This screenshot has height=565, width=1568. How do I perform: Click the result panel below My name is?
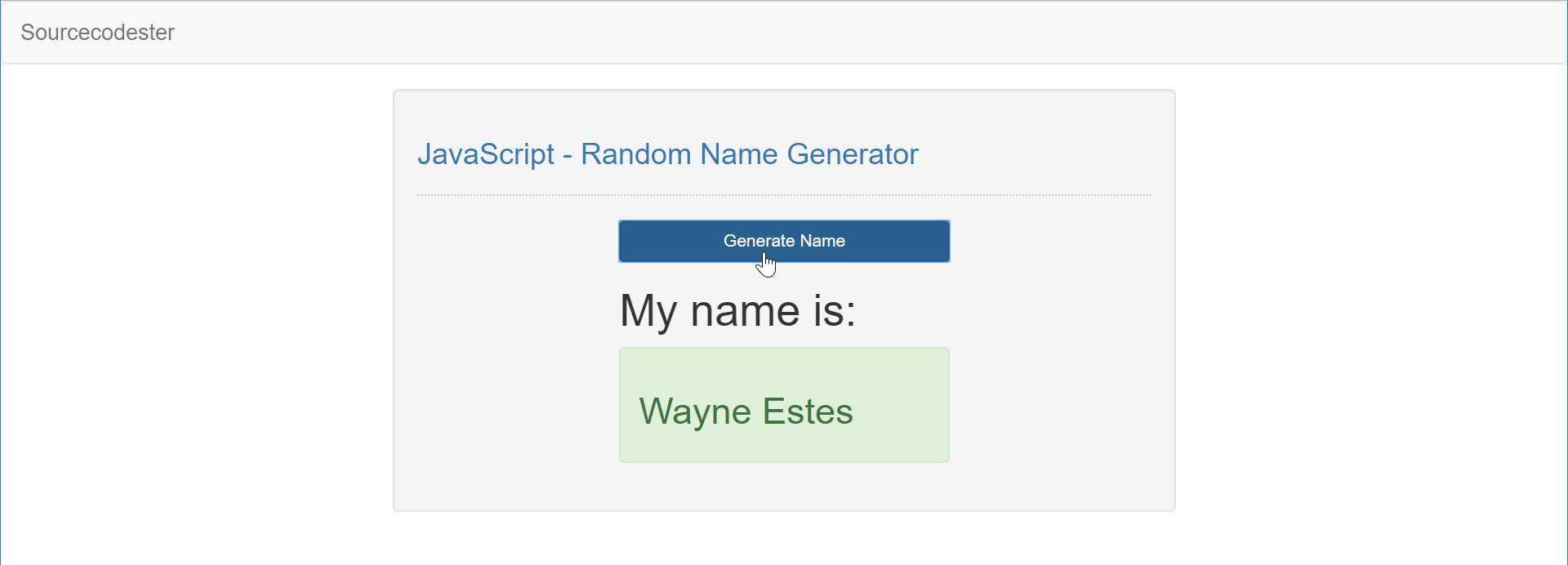pyautogui.click(x=783, y=405)
